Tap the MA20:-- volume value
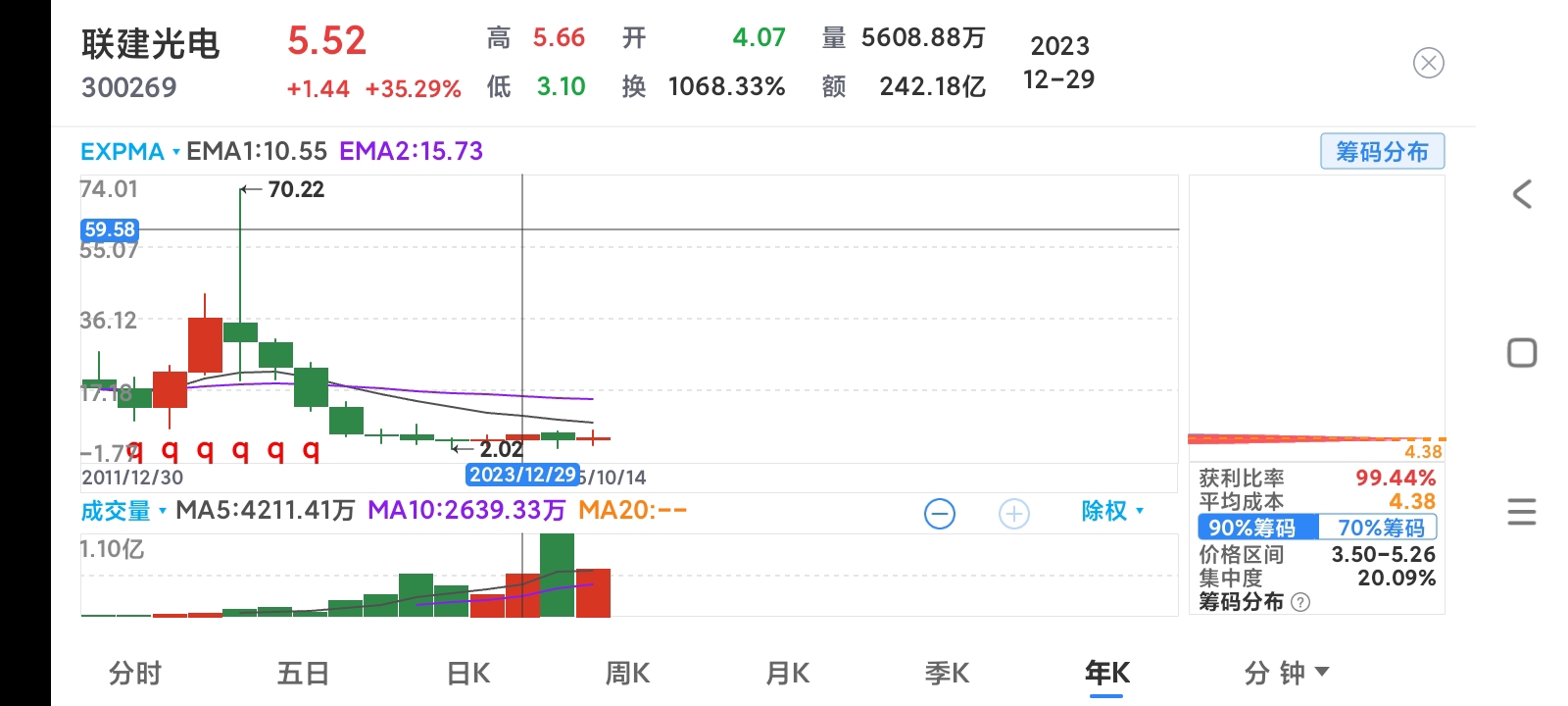This screenshot has height=706, width=1568. (x=633, y=511)
